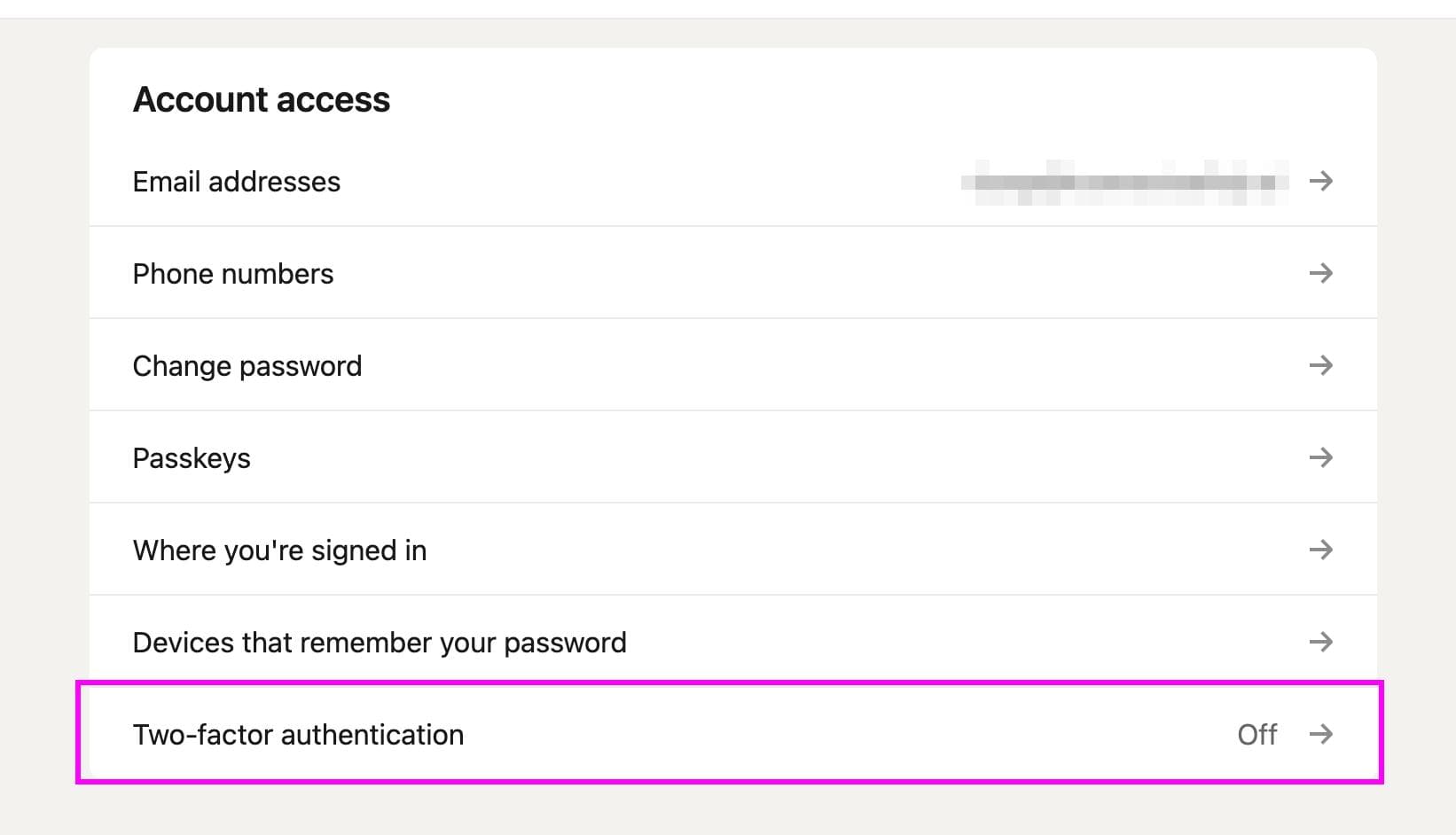Click the arrow next to Change password
Image resolution: width=1456 pixels, height=835 pixels.
click(1322, 364)
